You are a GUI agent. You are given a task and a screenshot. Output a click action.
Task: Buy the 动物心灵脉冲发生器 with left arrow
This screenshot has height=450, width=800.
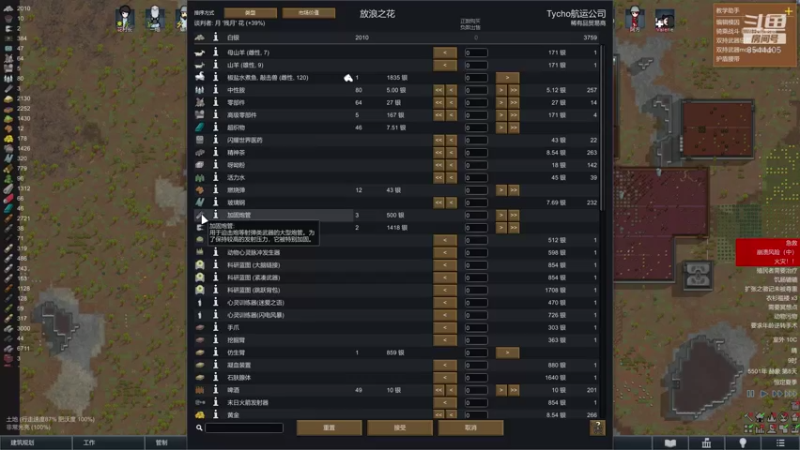click(445, 252)
